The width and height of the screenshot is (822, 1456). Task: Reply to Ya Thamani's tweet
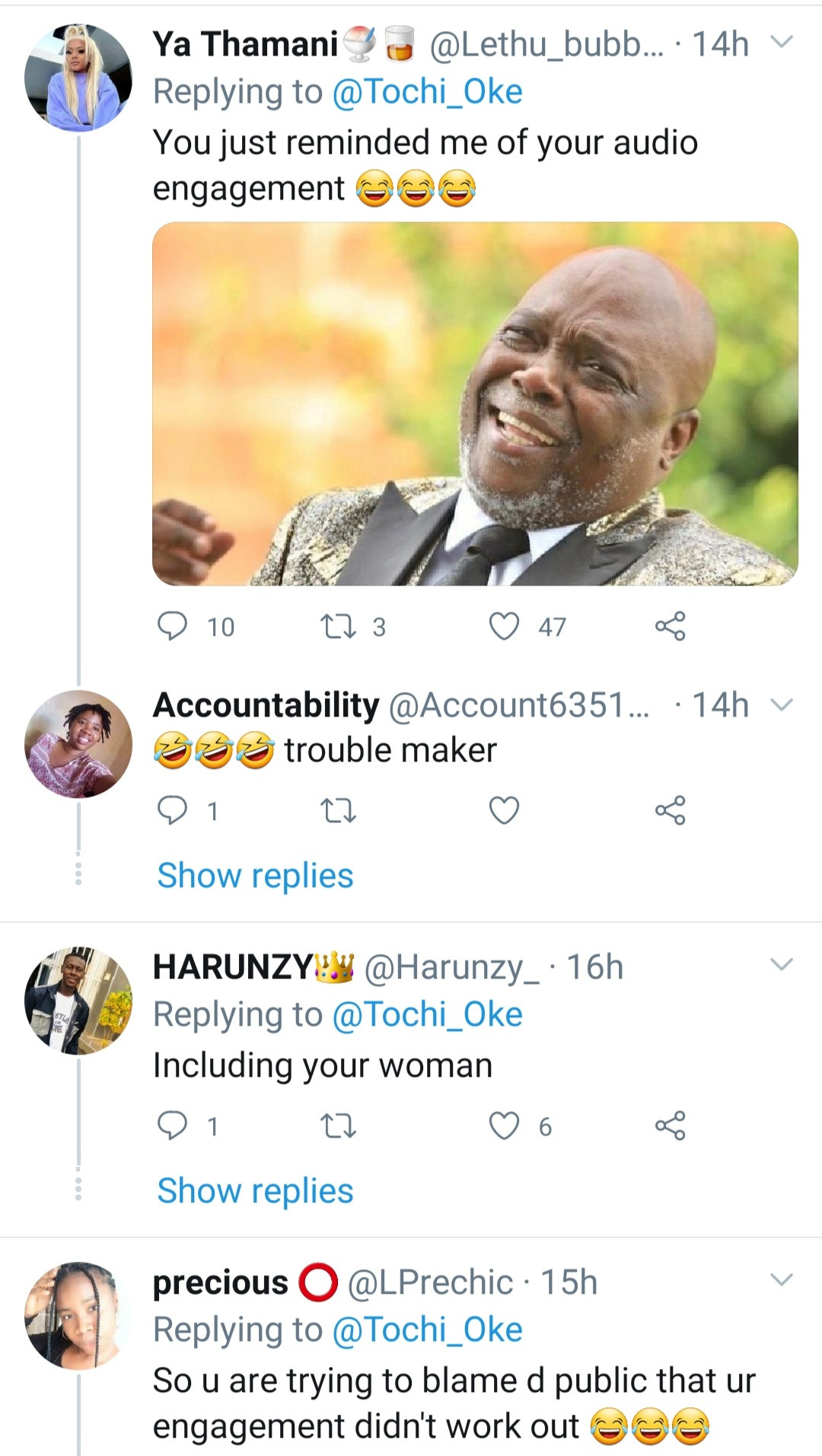click(x=172, y=627)
